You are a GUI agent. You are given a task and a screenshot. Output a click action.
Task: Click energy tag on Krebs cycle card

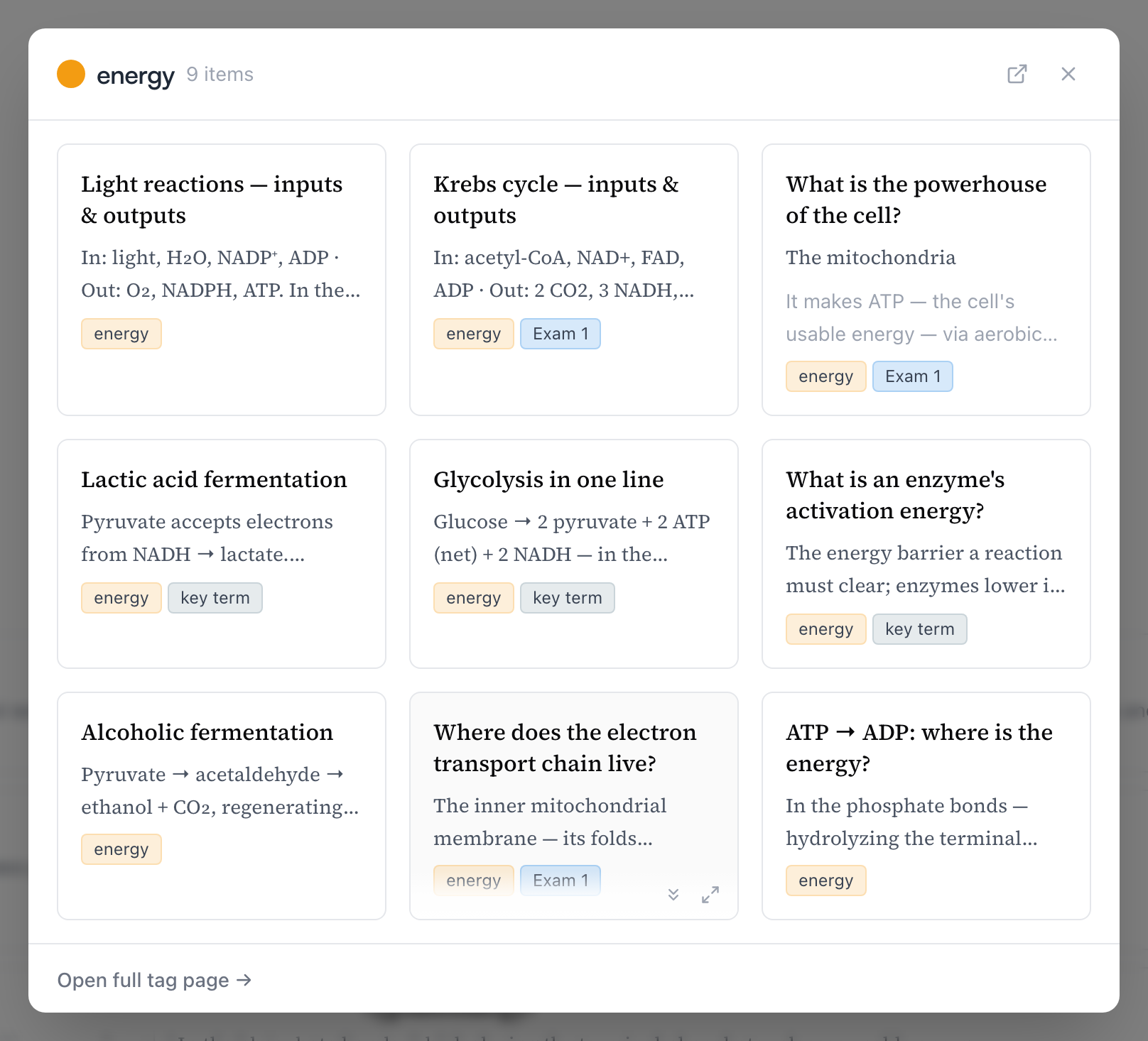tap(474, 334)
